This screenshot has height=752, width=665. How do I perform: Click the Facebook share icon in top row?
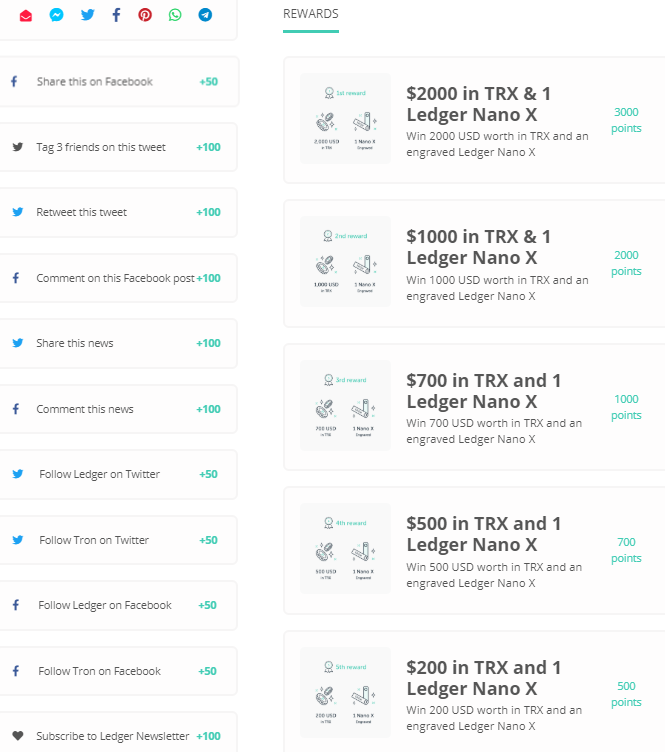(116, 15)
